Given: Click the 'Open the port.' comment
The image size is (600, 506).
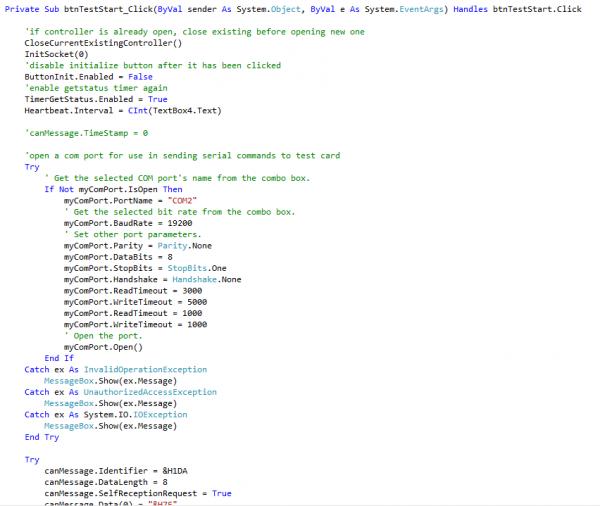Looking at the screenshot, I should (103, 336).
